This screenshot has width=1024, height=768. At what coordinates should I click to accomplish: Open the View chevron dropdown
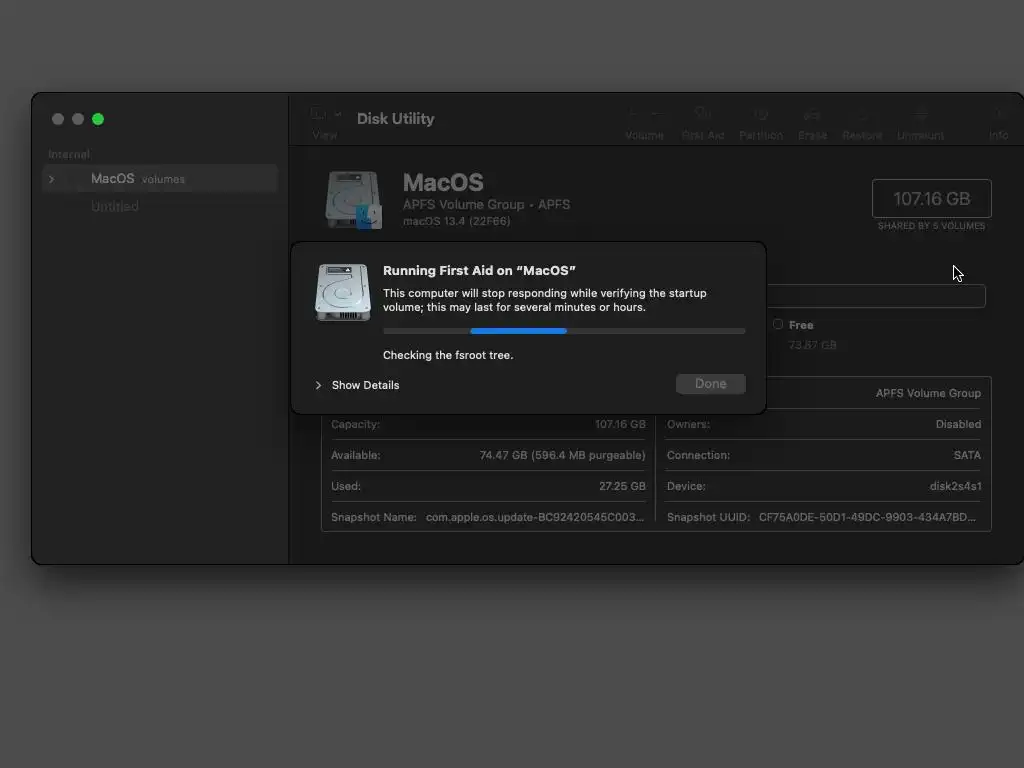pyautogui.click(x=338, y=114)
